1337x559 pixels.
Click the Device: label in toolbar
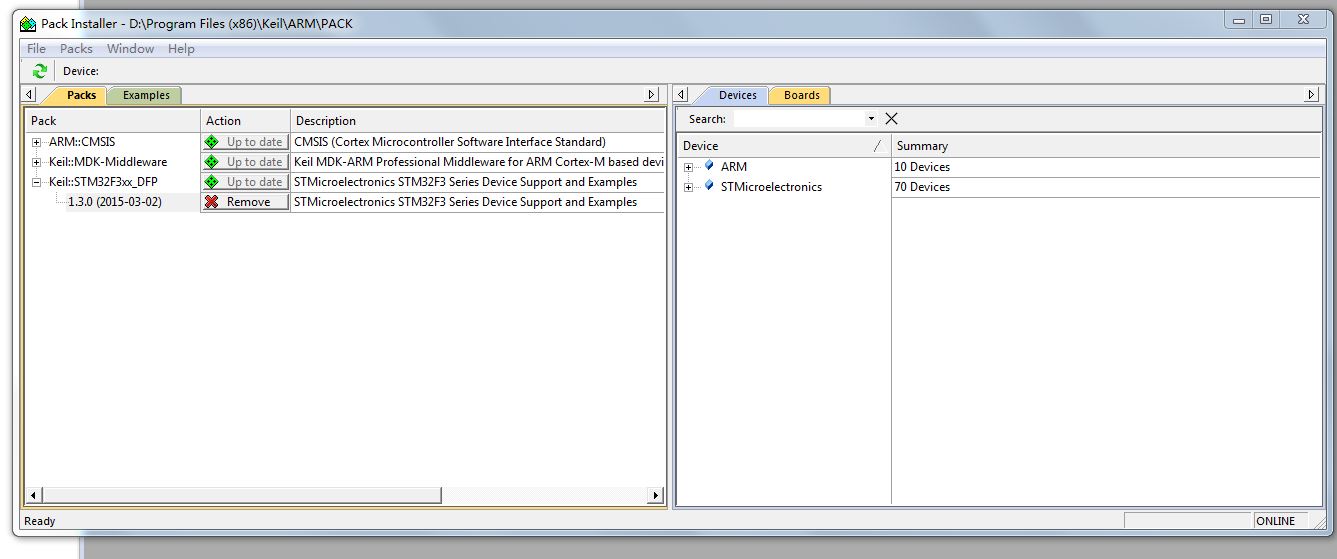[x=81, y=71]
